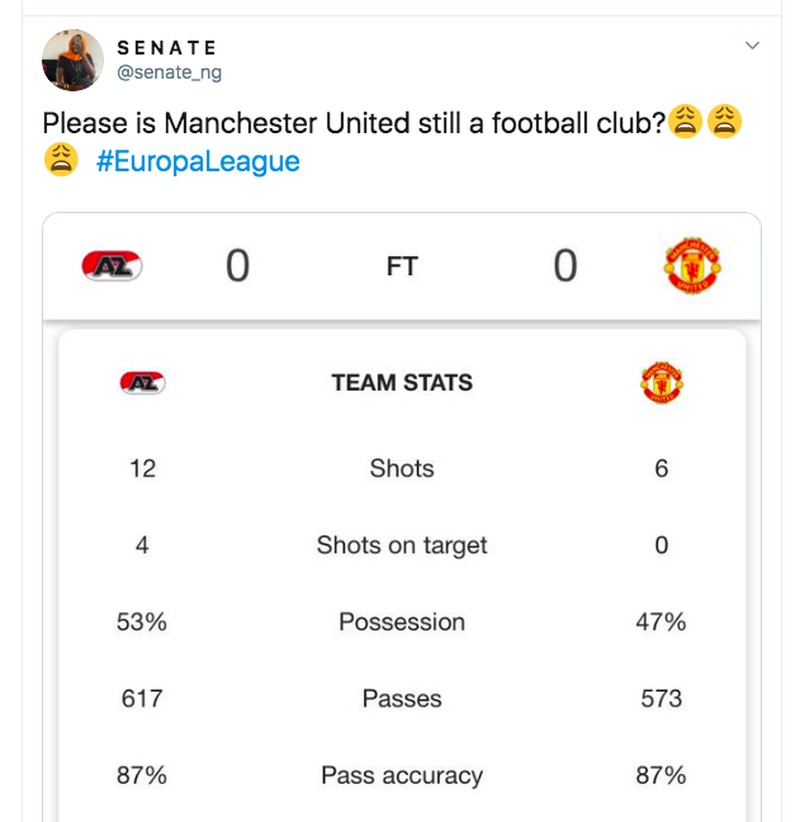This screenshot has width=800, height=822.
Task: Click Manchester United's 573 passes value
Action: click(661, 698)
